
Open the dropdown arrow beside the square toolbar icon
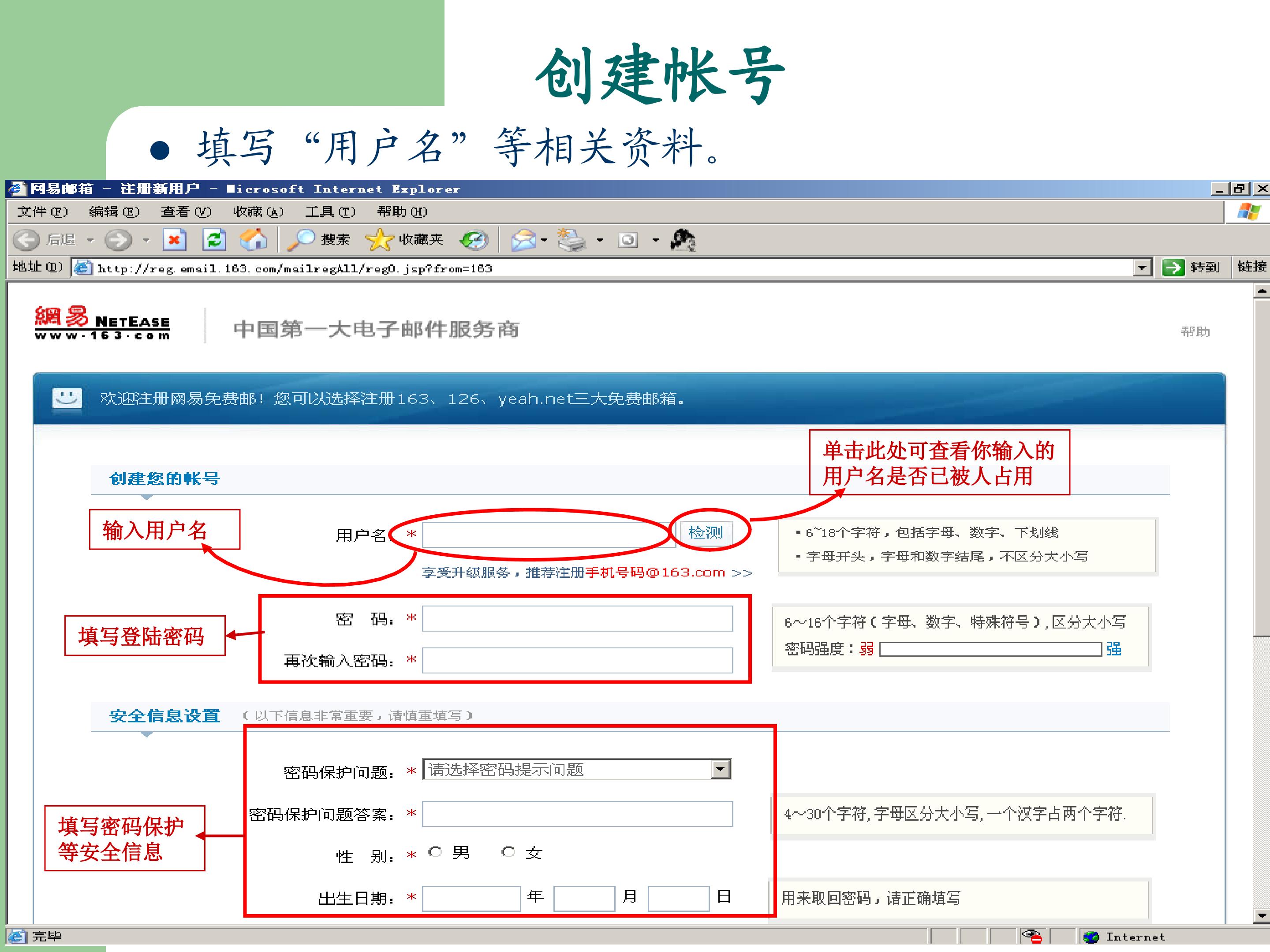[x=655, y=240]
